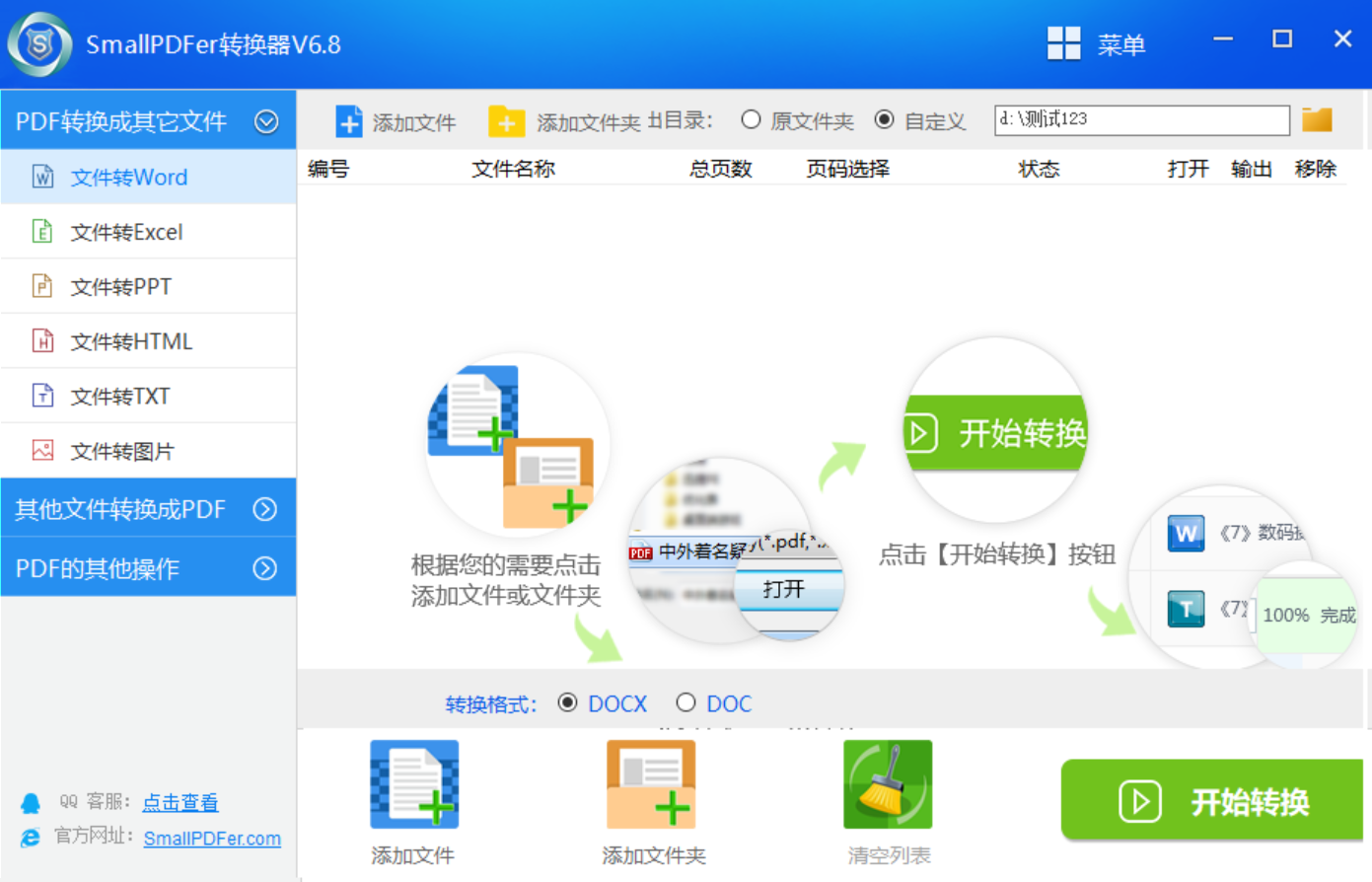1372x882 pixels.
Task: Collapse the PDF转换成其它文件 section
Action: (266, 121)
